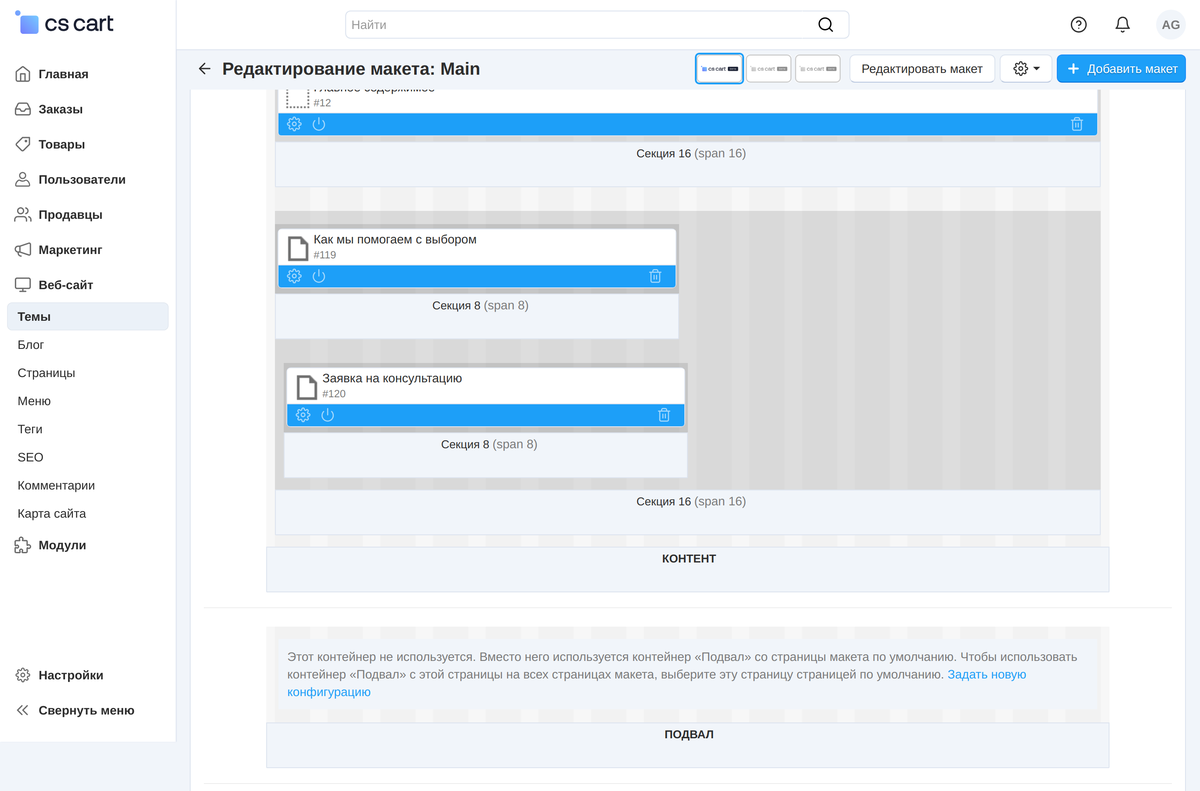Open settings gear for block #12
The height and width of the screenshot is (791, 1200).
click(294, 124)
